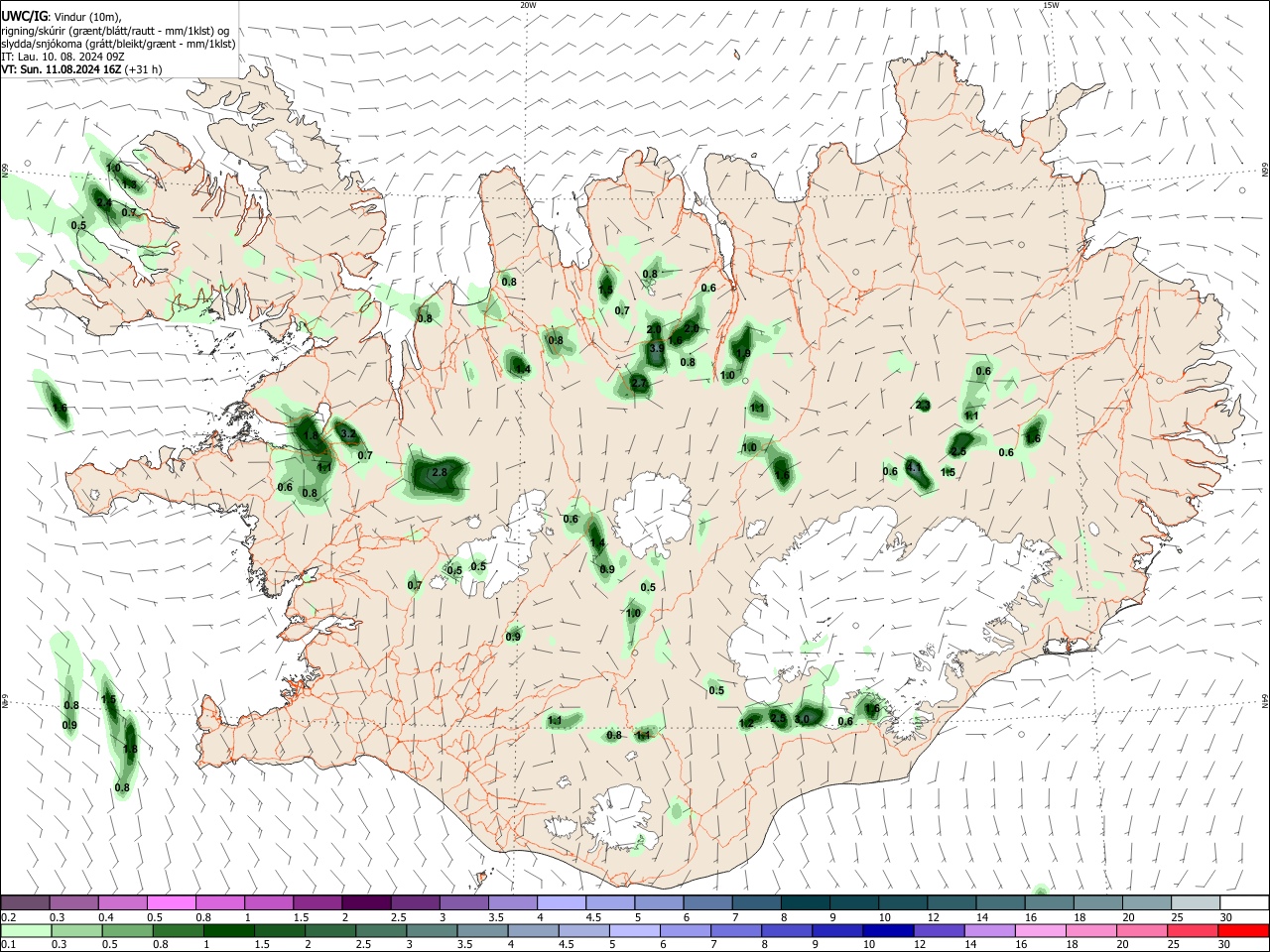Click the 4.1 precipitation value in eastern Iceland
The height and width of the screenshot is (952, 1270).
pos(914,466)
